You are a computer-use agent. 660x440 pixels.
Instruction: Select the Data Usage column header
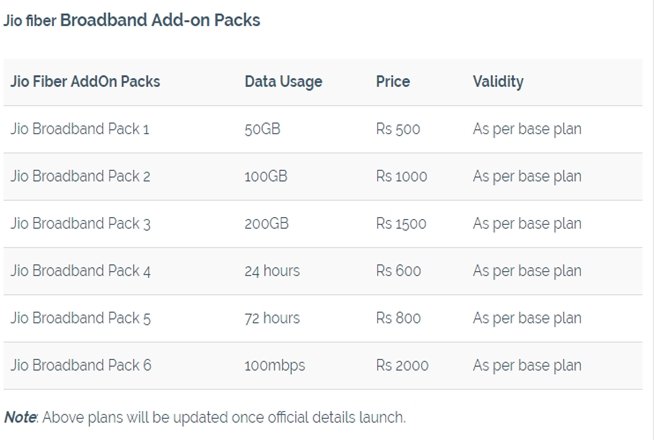[x=283, y=82]
